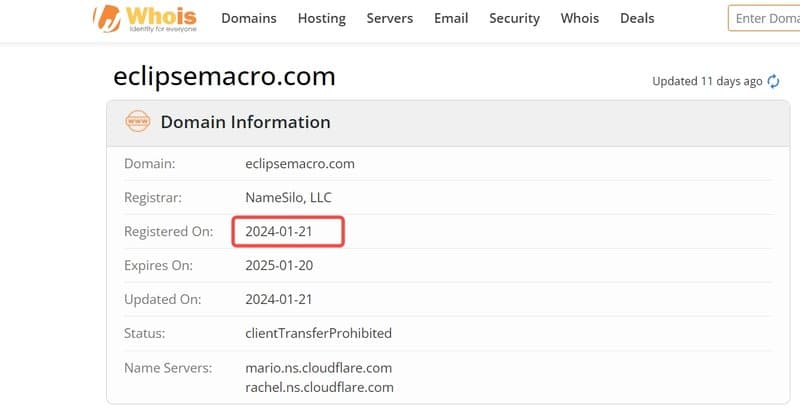This screenshot has height=412, width=800.
Task: Click the mario.ns.cloudflare.com name server
Action: pos(318,368)
